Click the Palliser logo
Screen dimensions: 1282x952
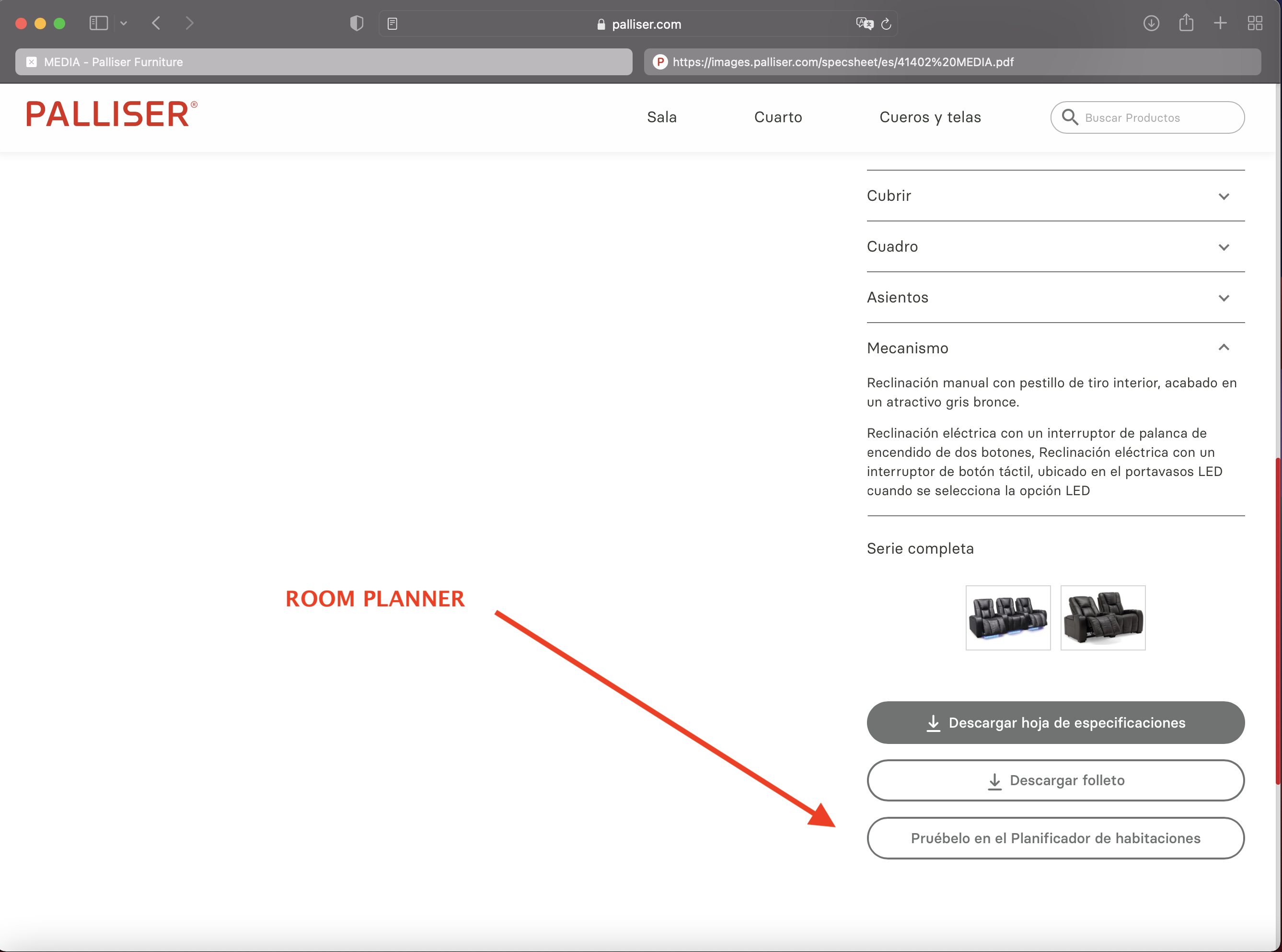(112, 114)
